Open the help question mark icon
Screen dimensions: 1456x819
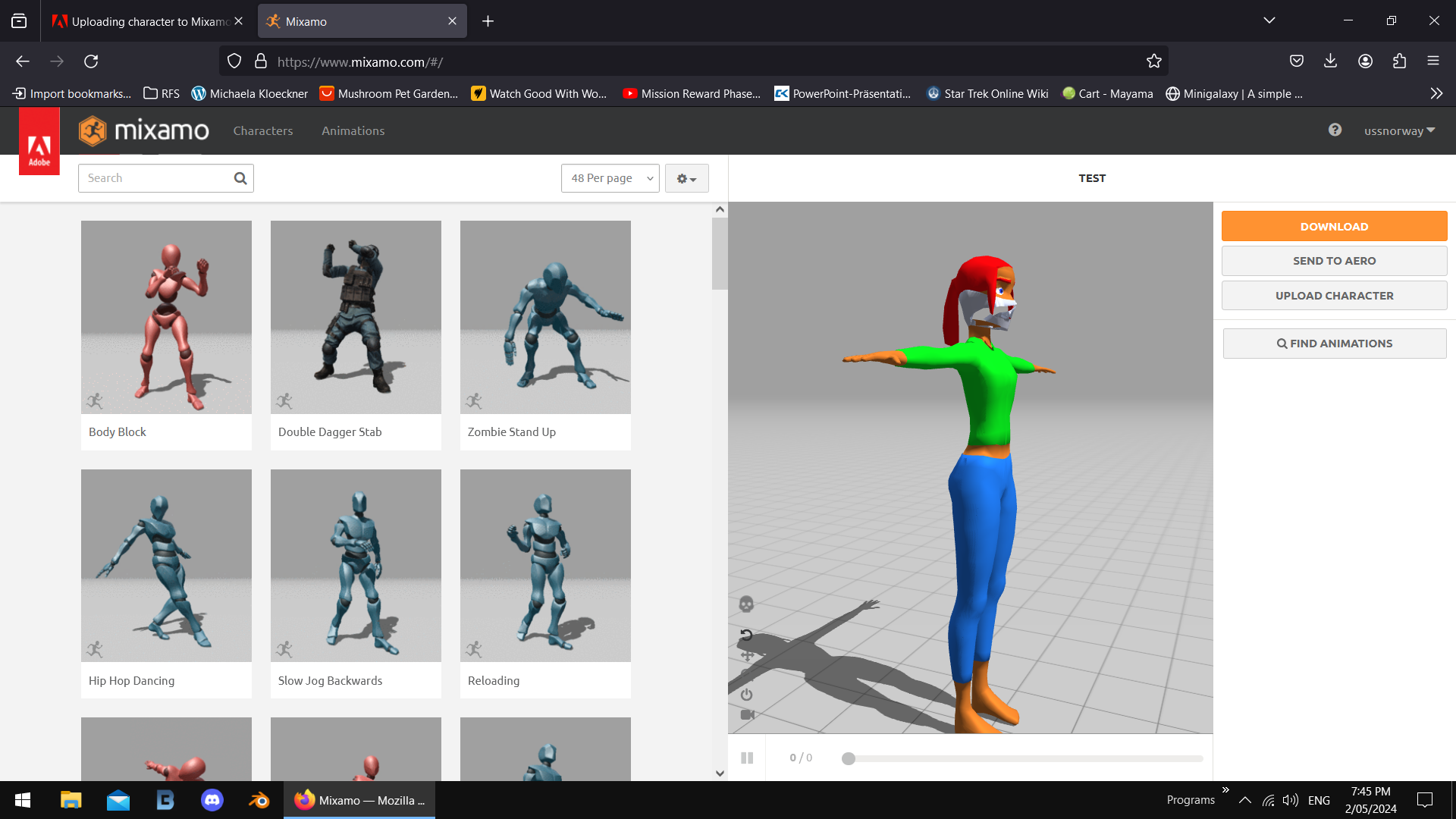pos(1335,130)
